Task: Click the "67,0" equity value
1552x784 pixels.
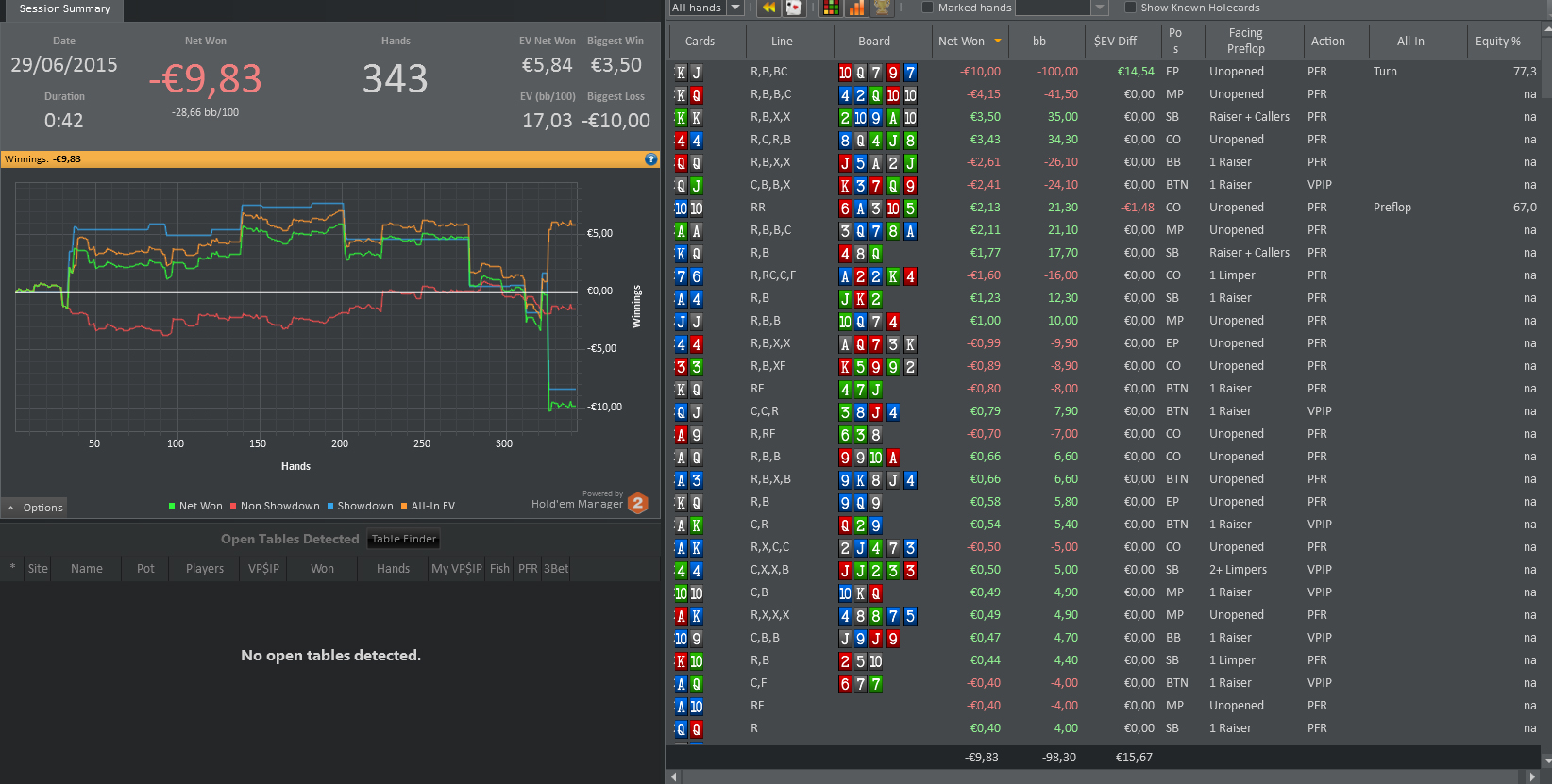Action: [x=1525, y=208]
